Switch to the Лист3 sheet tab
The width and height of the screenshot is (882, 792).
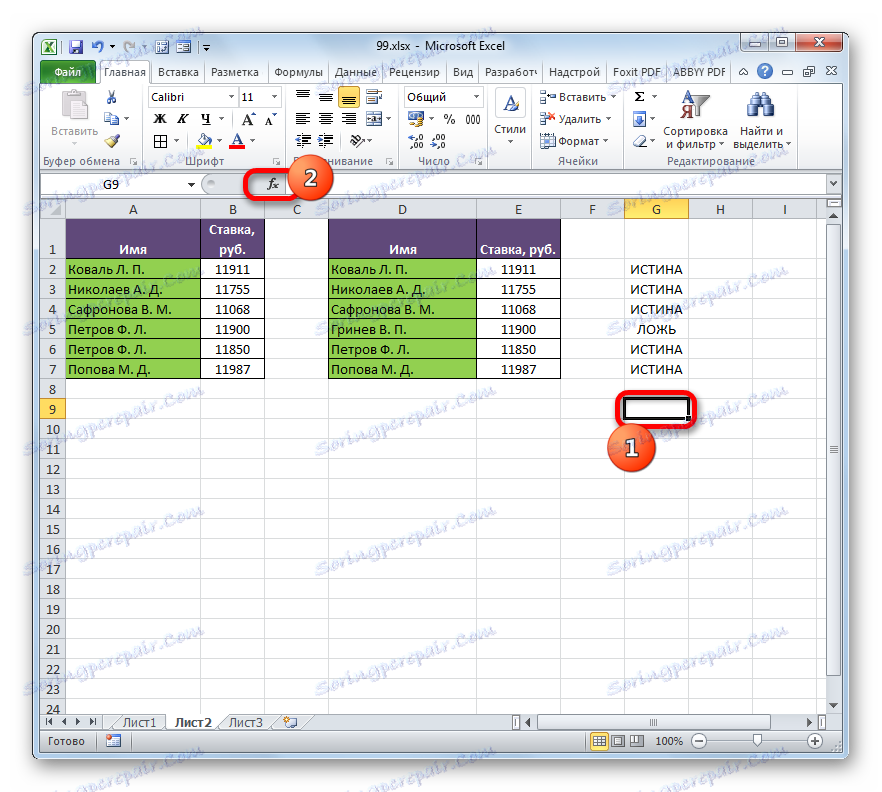[x=244, y=722]
